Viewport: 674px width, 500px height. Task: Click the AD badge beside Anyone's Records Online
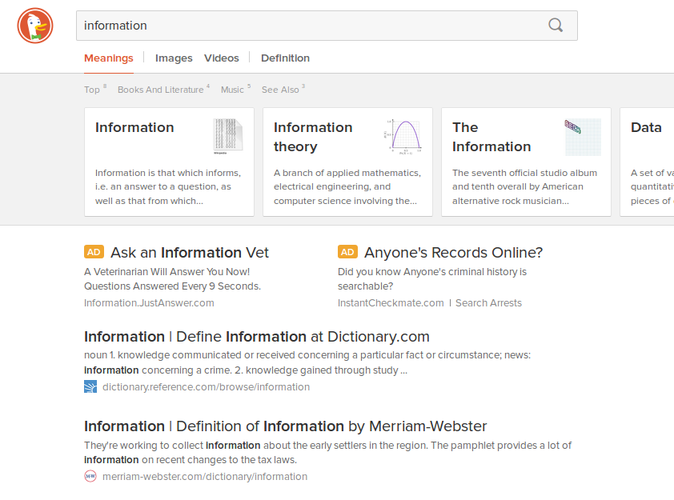coord(348,252)
